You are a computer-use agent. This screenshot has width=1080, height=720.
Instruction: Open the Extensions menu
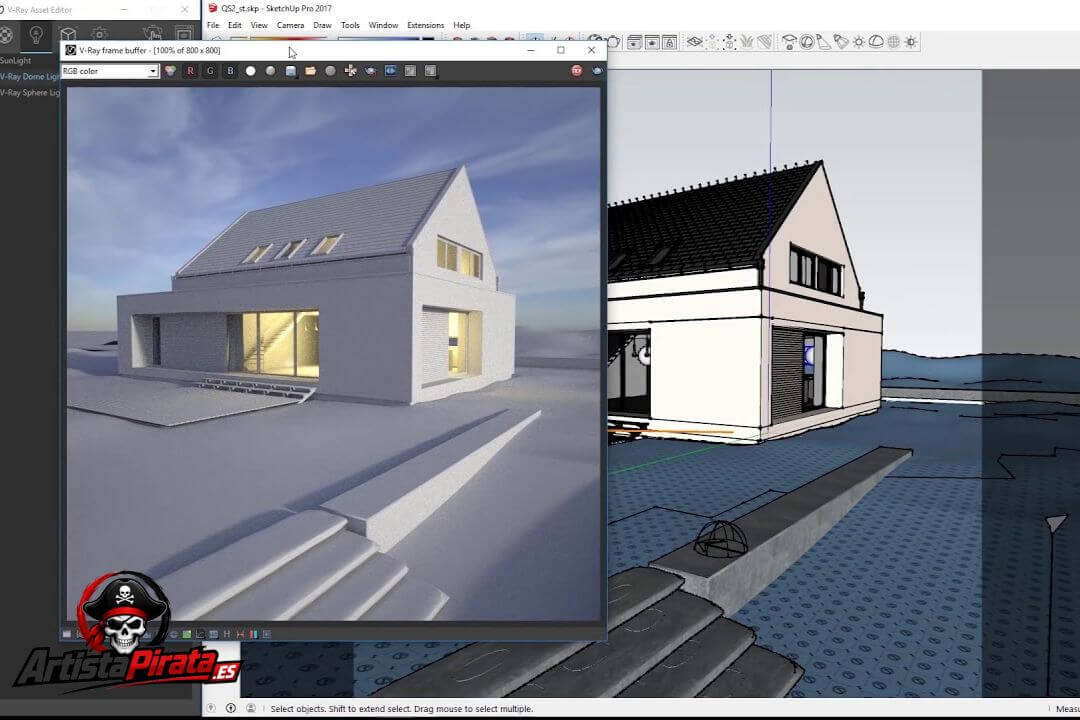coord(426,25)
